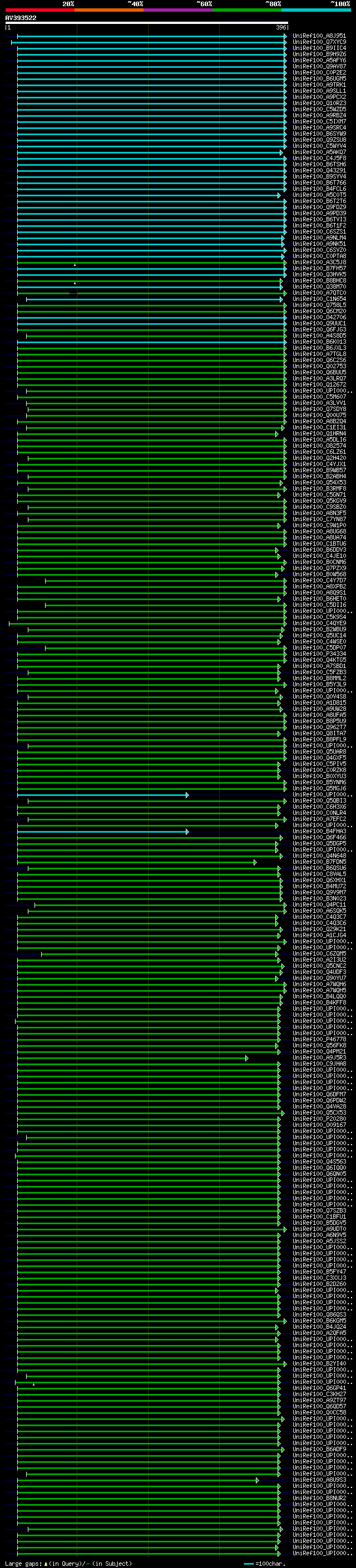Open hit UniRef100_C0P2E2
This screenshot has width=356, height=1568.
tap(319, 72)
